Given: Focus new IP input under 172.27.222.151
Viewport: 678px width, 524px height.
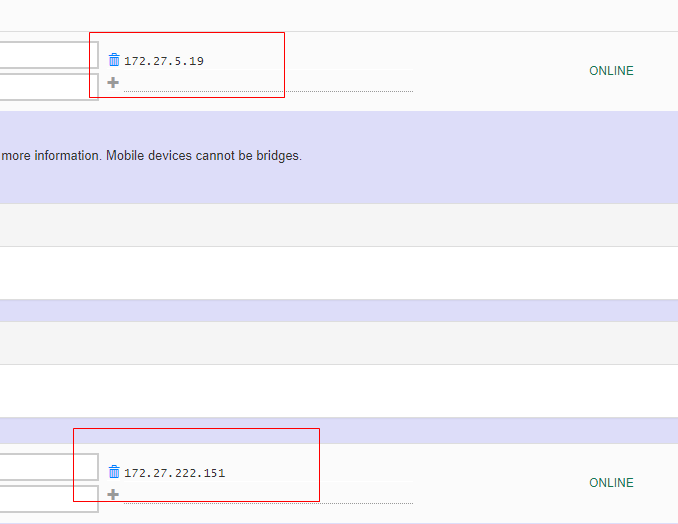Looking at the screenshot, I should 269,496.
